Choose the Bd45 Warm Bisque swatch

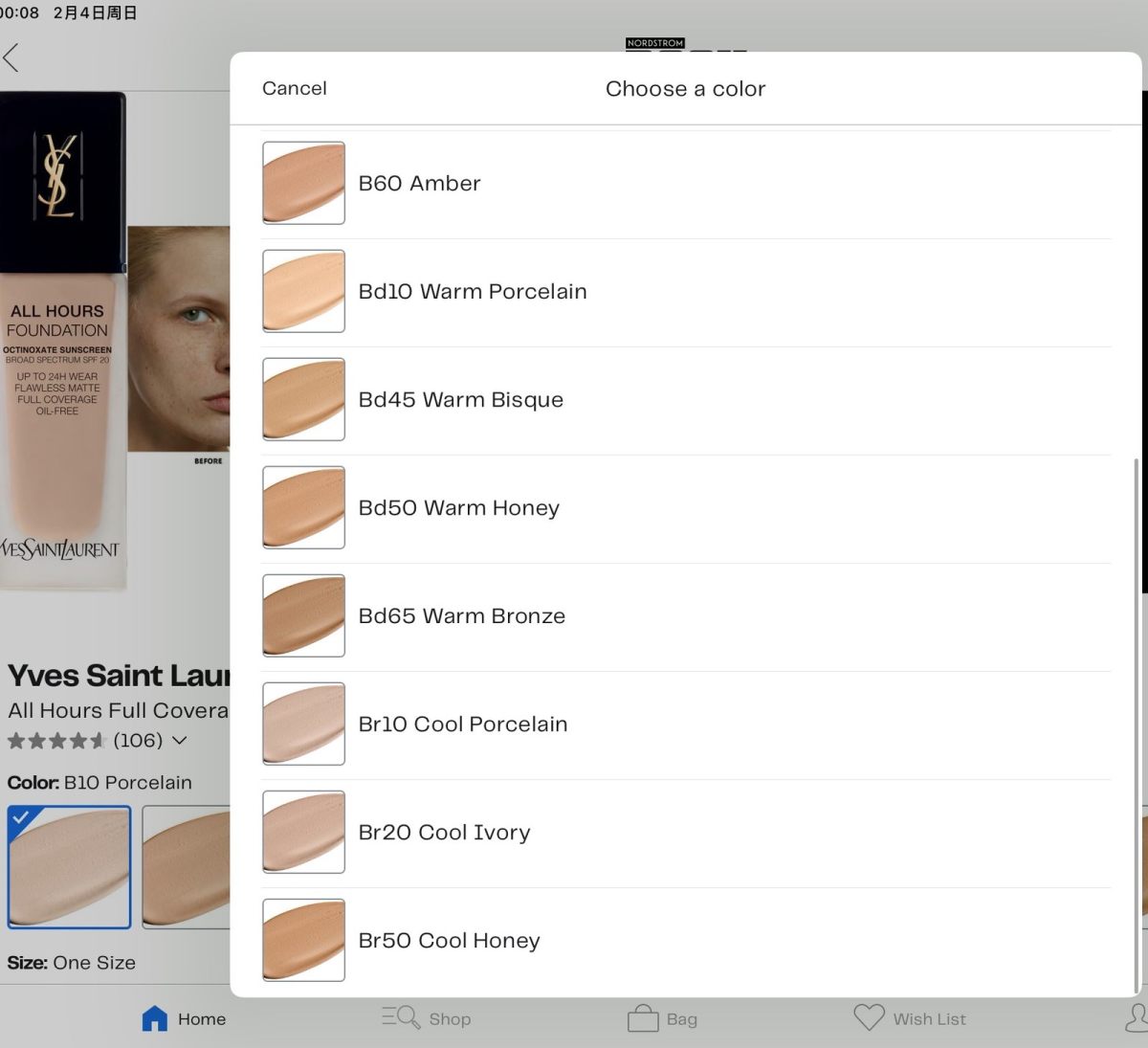click(303, 399)
